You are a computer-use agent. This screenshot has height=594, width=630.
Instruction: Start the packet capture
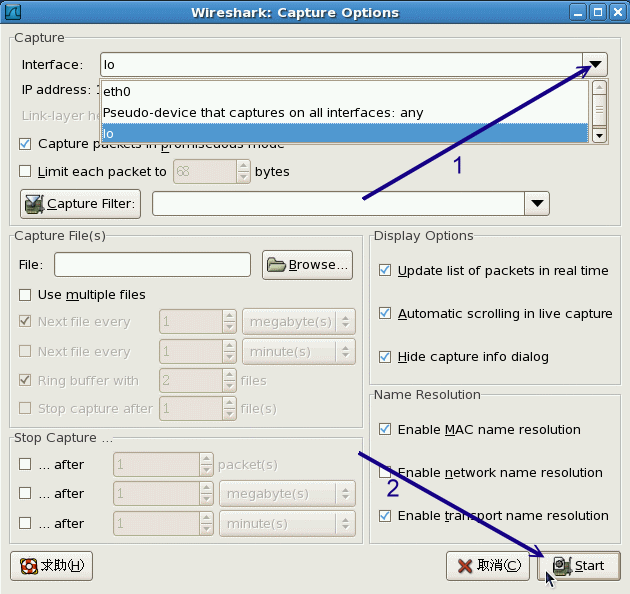pyautogui.click(x=579, y=566)
